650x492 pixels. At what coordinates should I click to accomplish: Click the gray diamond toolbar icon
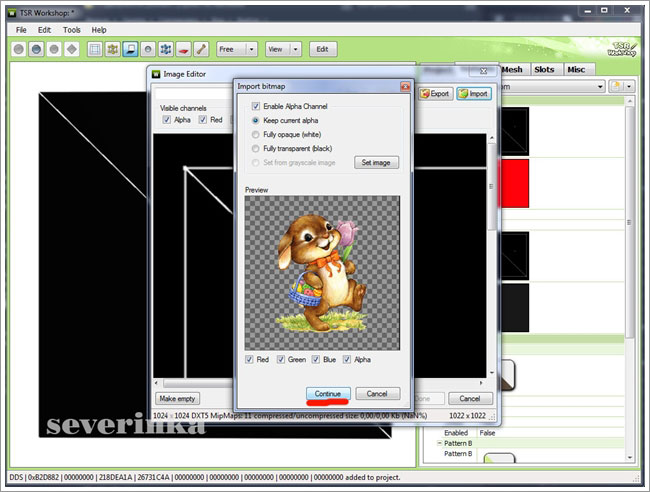(x=72, y=49)
